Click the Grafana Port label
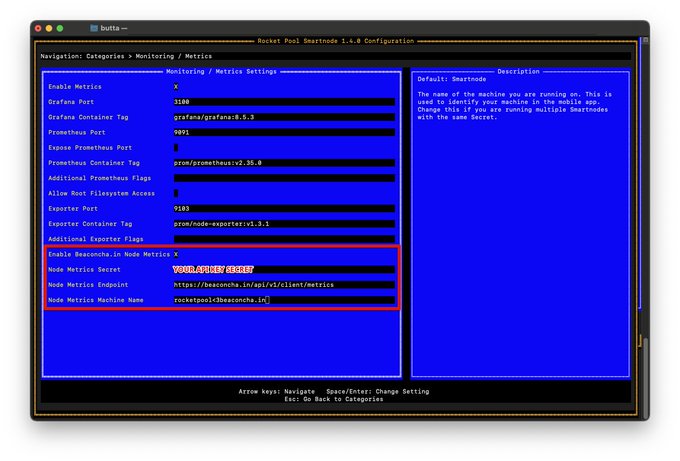The height and width of the screenshot is (461, 680). coord(71,102)
